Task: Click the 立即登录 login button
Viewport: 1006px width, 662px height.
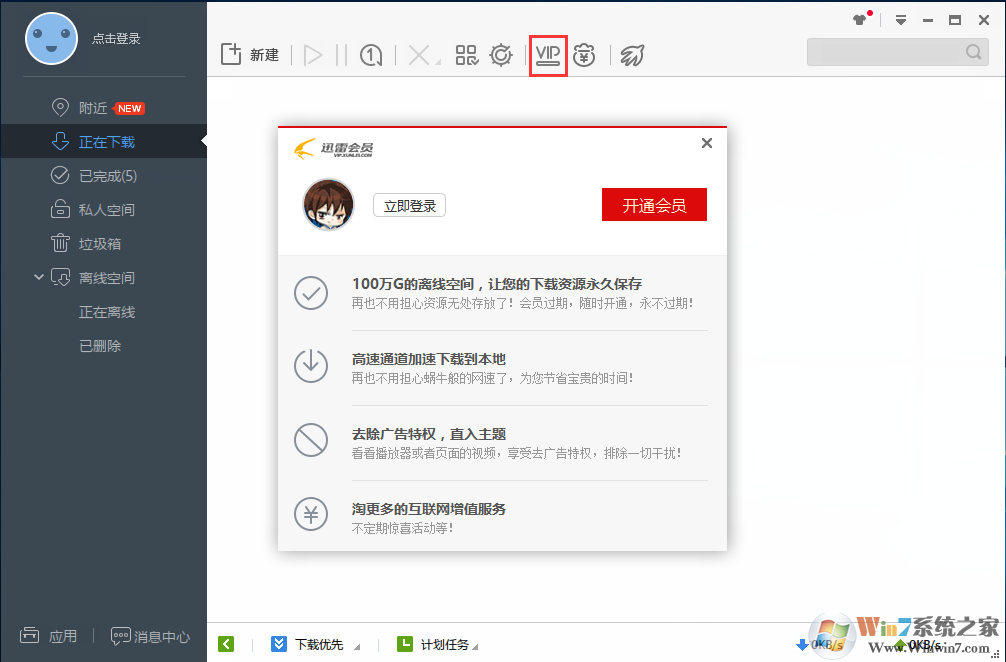Action: pyautogui.click(x=409, y=204)
